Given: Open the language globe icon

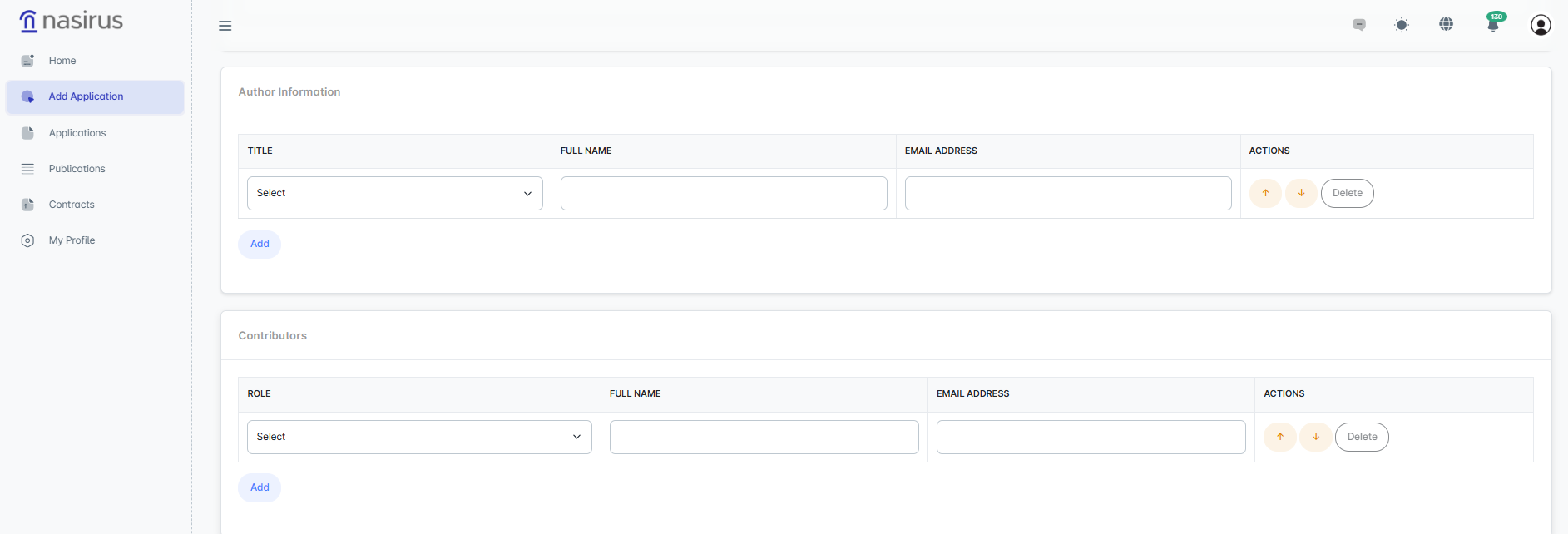Looking at the screenshot, I should pyautogui.click(x=1447, y=25).
